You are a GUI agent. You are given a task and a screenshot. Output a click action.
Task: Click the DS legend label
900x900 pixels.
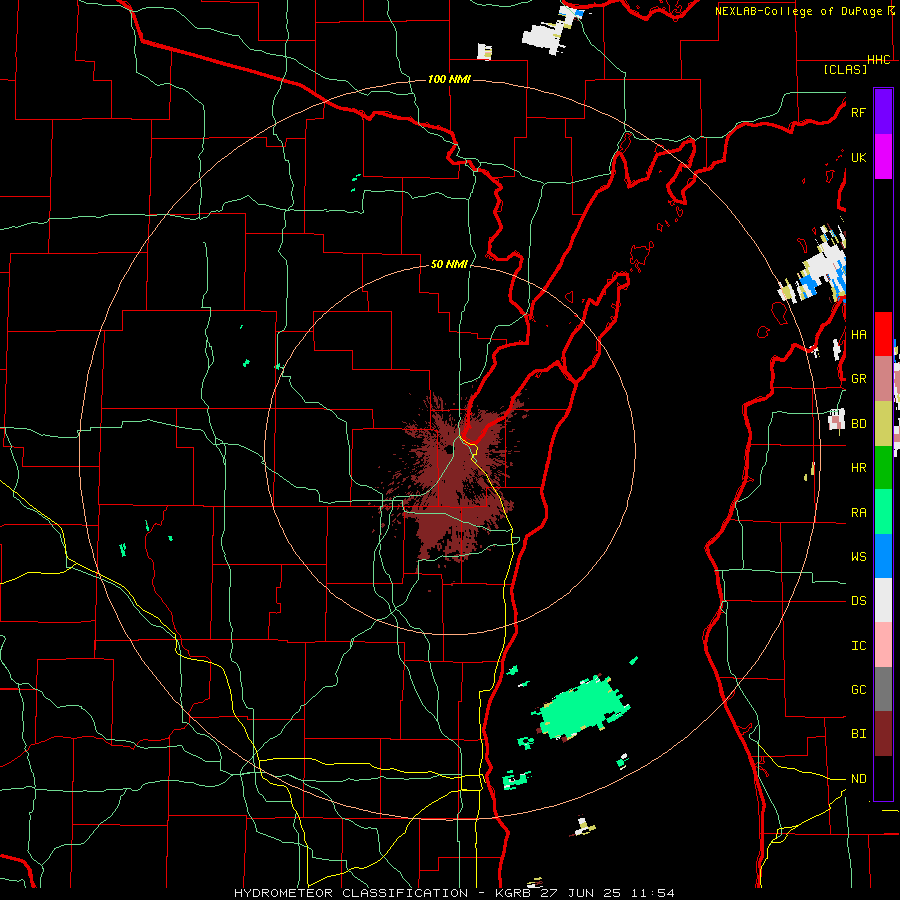pos(858,601)
